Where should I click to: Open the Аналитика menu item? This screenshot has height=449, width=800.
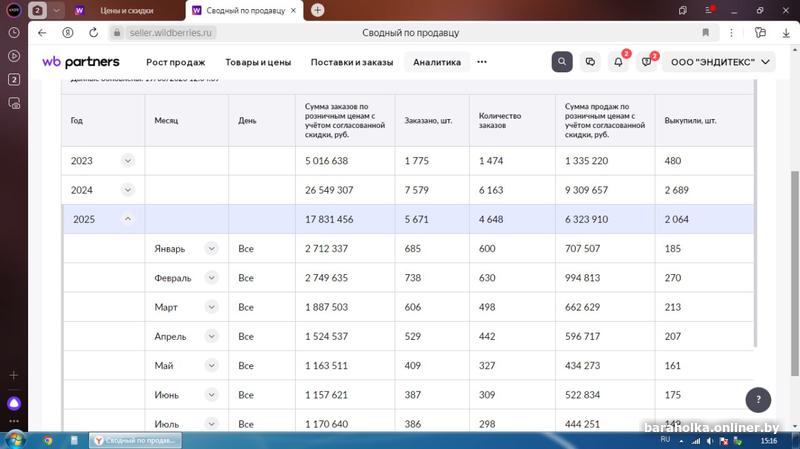pos(437,62)
